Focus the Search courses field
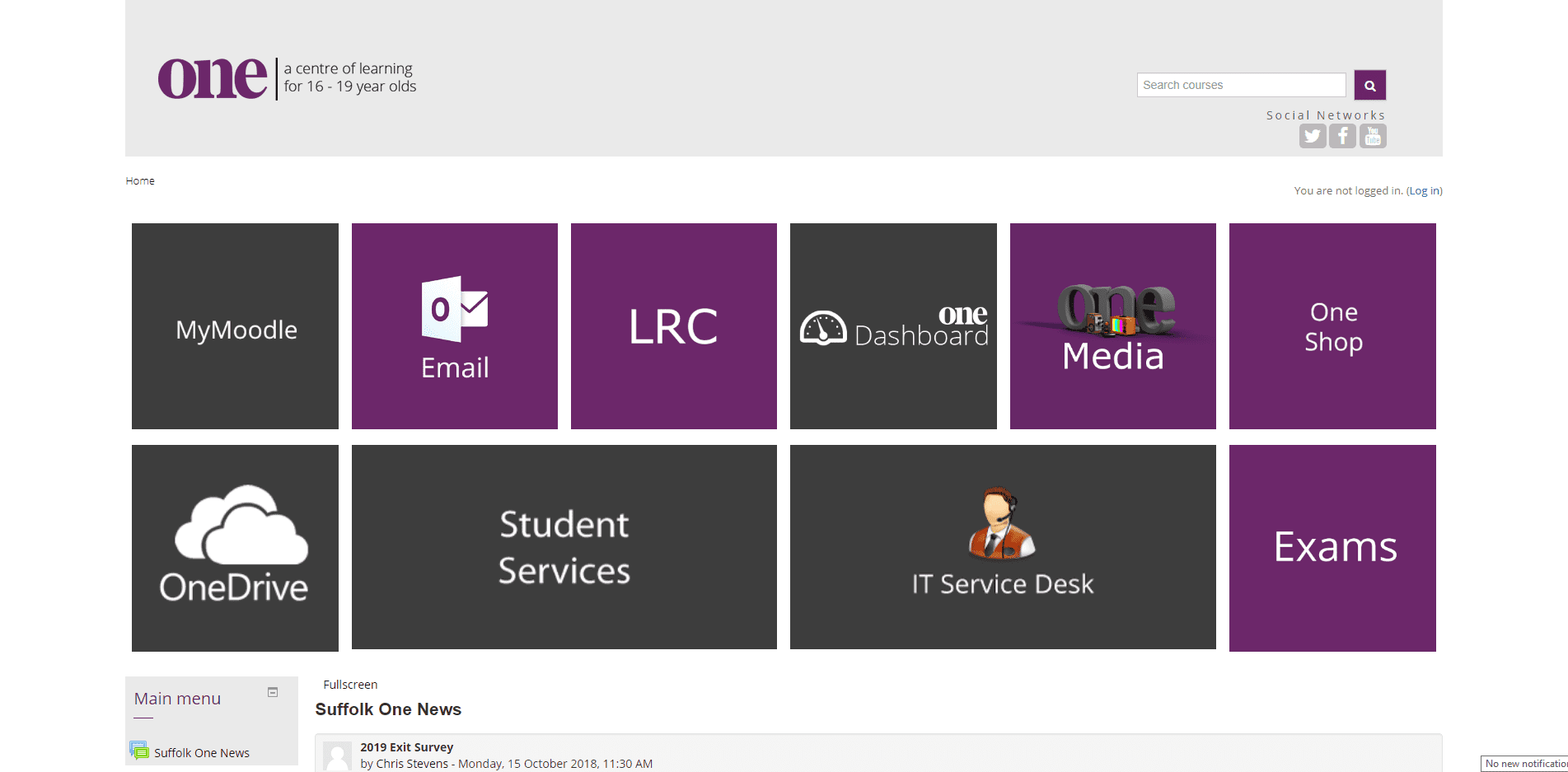The height and width of the screenshot is (772, 1568). (x=1241, y=85)
